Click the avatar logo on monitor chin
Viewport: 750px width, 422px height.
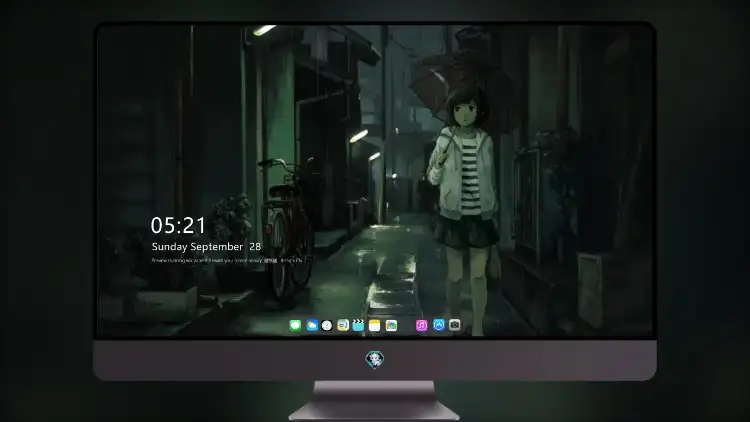pyautogui.click(x=375, y=359)
